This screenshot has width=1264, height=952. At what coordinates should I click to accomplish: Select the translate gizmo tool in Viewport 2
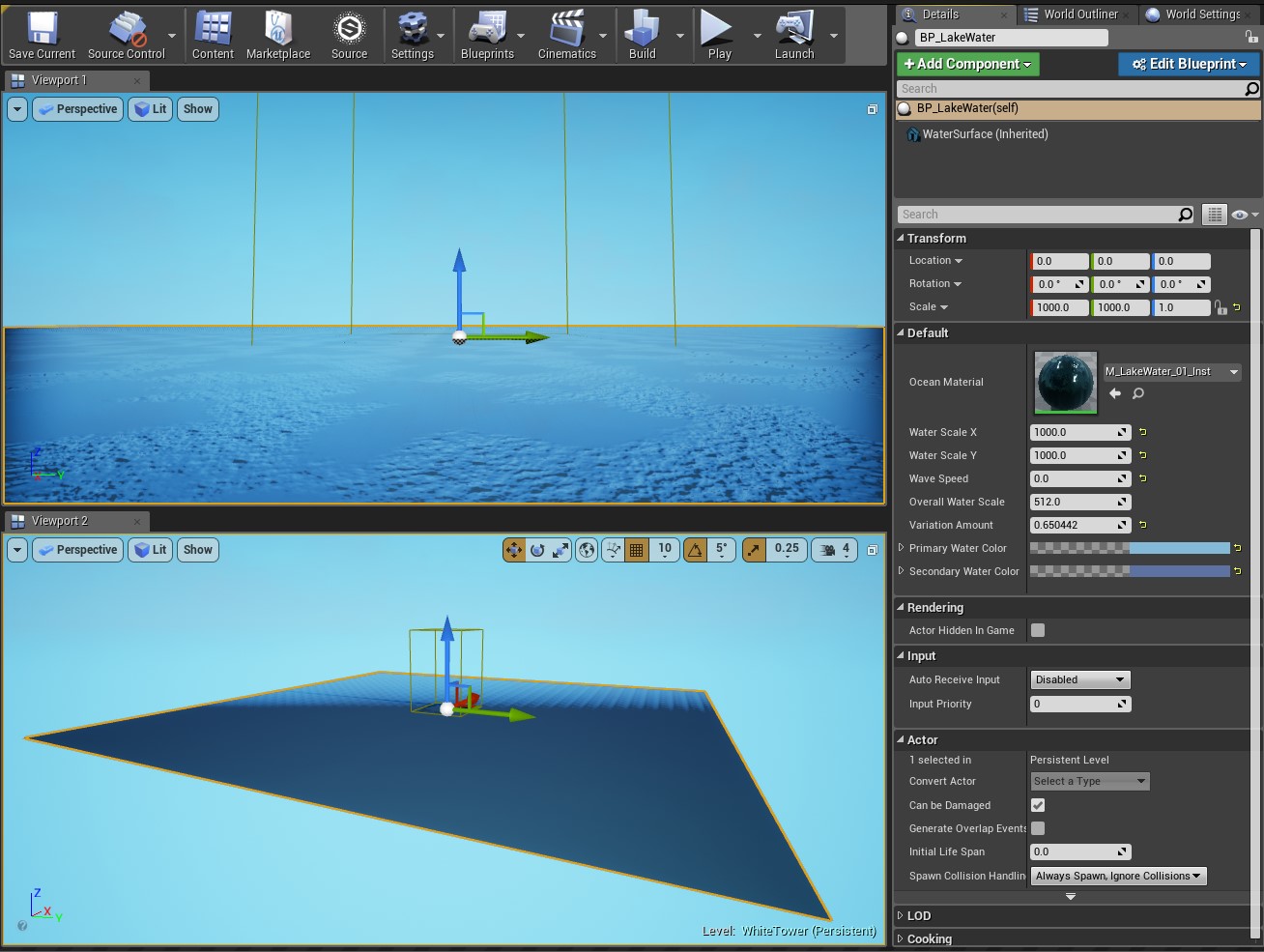click(514, 550)
